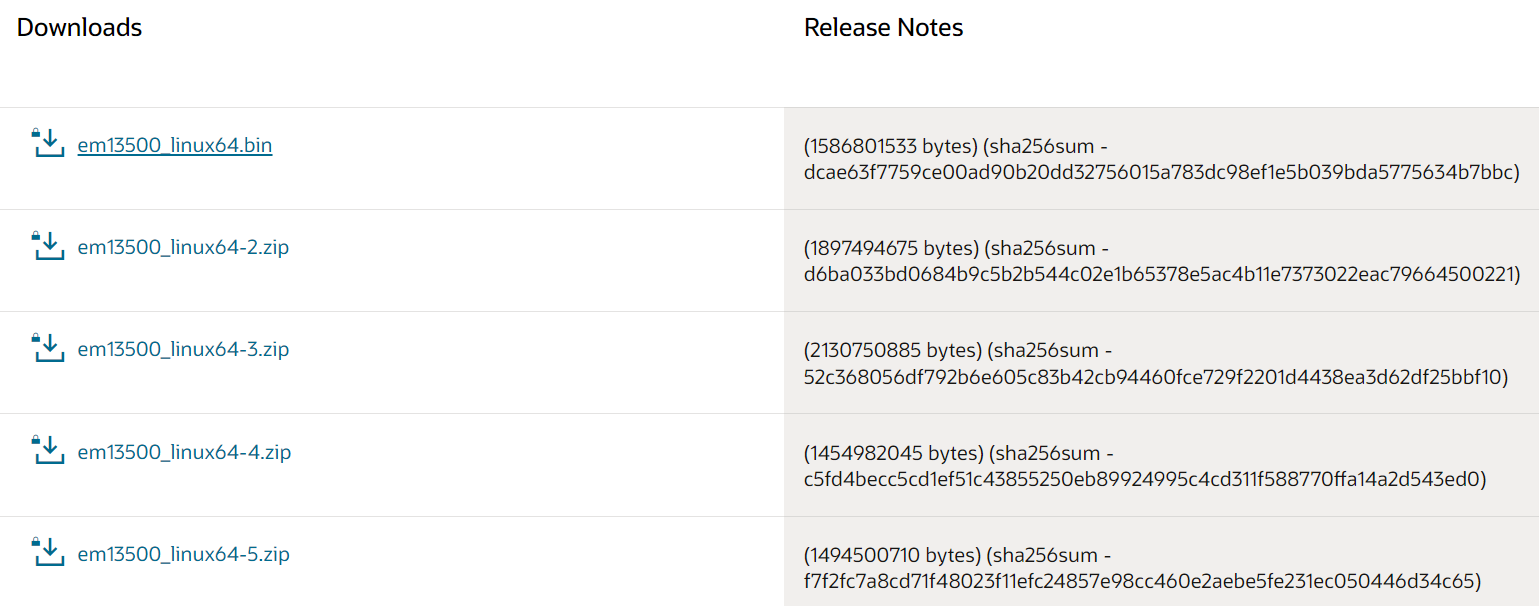Open the em13500_linux64.bin download link
This screenshot has height=606, width=1539.
pos(175,146)
